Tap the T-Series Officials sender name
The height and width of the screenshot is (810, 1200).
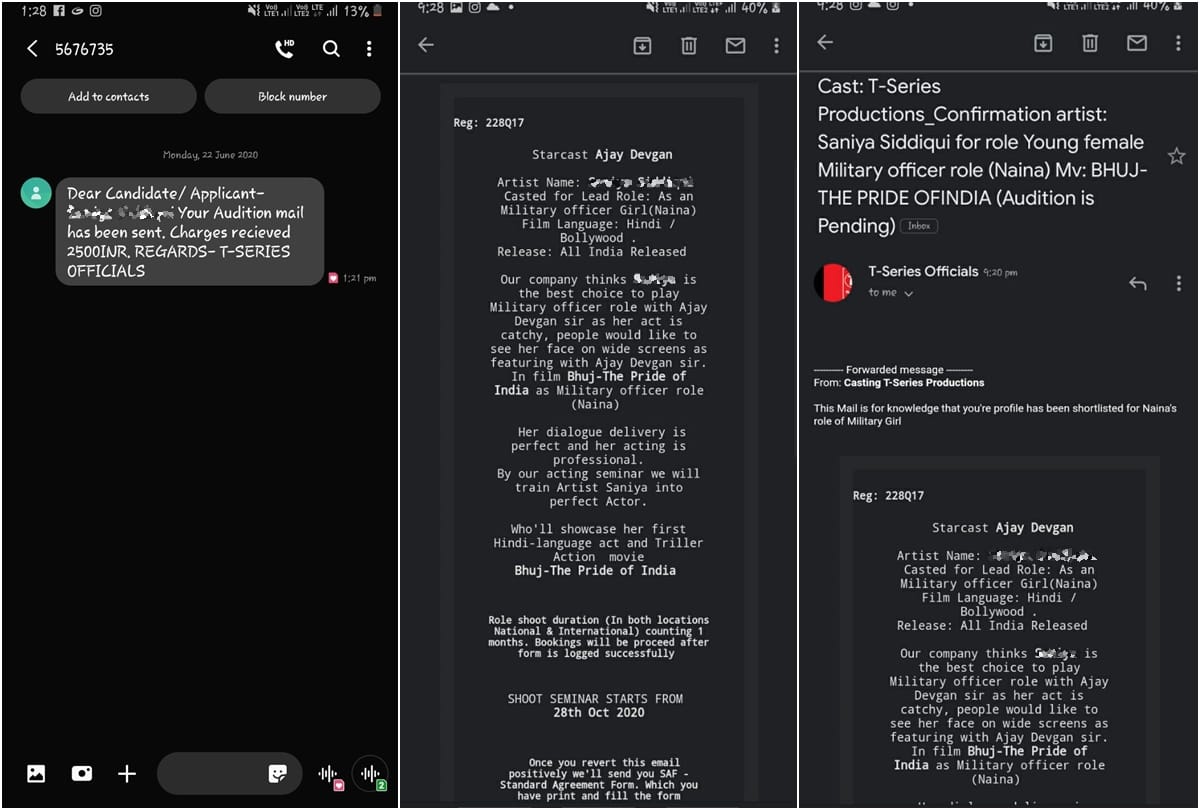coord(923,271)
